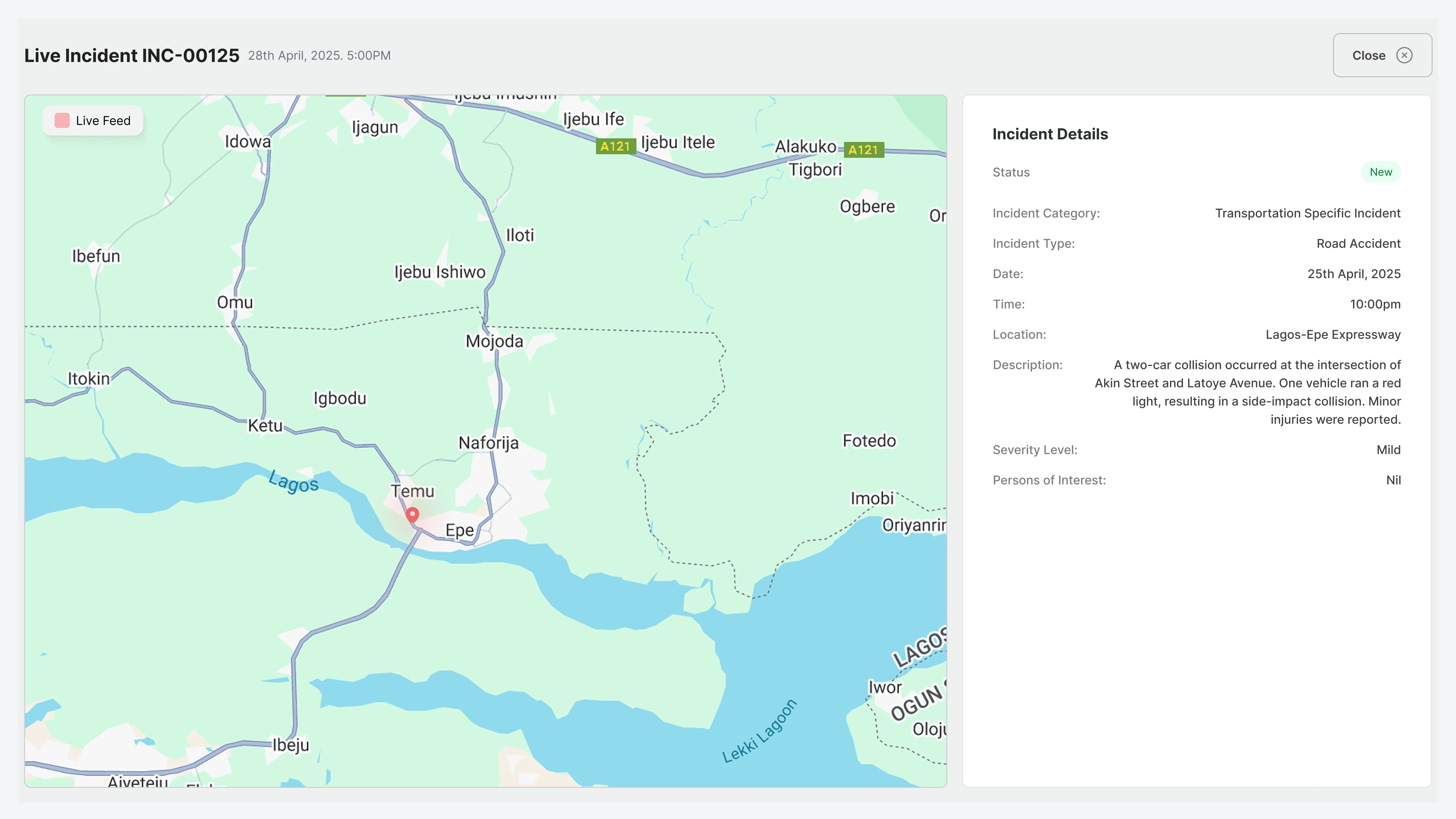Click the Igbodu map label
Image resolution: width=1456 pixels, height=819 pixels.
click(x=340, y=398)
